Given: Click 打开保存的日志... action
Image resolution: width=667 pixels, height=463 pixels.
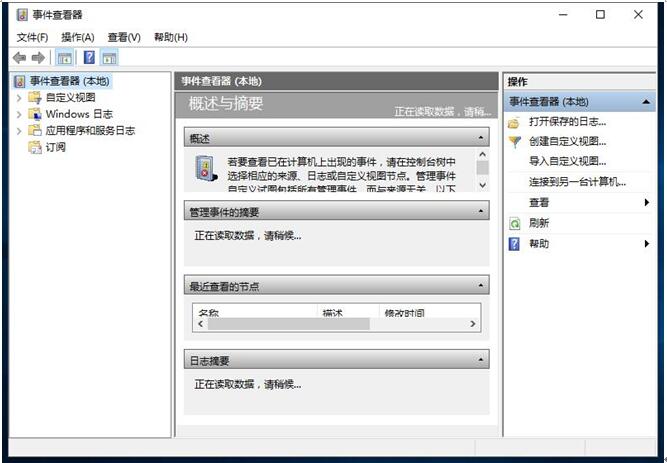Looking at the screenshot, I should (567, 122).
